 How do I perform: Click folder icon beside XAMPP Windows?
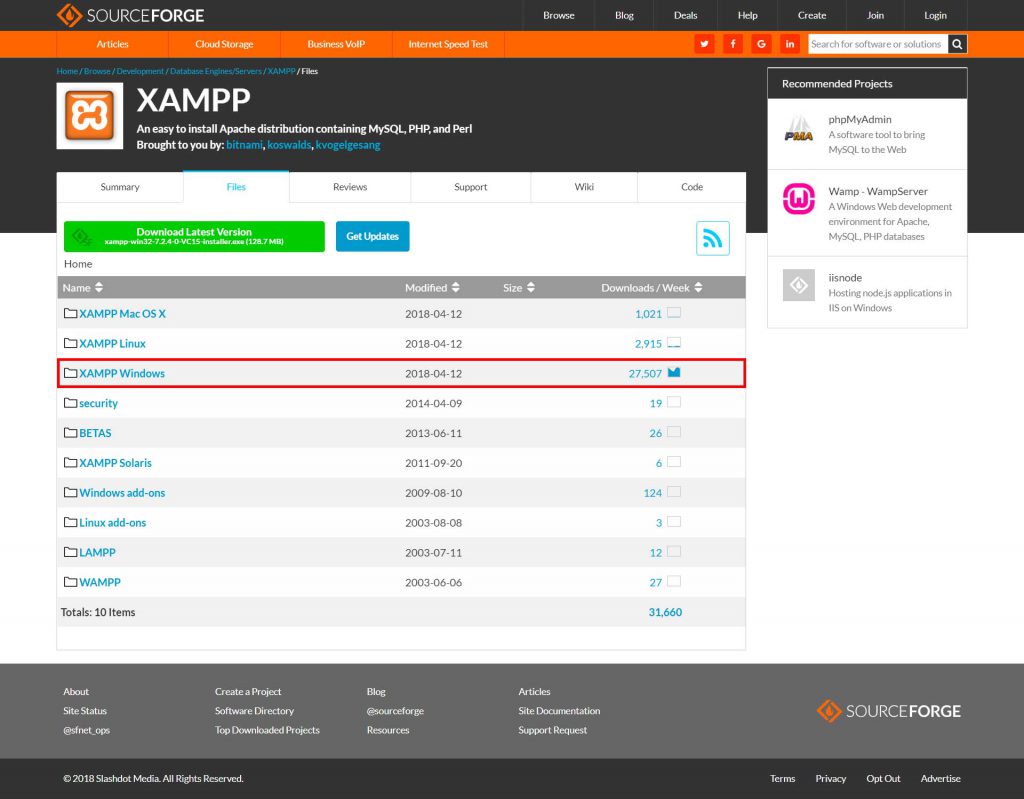71,373
